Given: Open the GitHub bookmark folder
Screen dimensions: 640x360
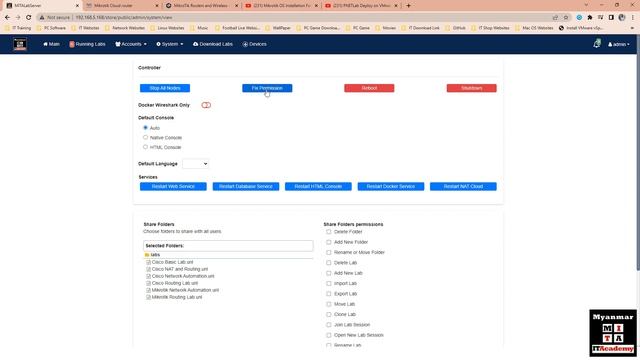Looking at the screenshot, I should (x=456, y=28).
